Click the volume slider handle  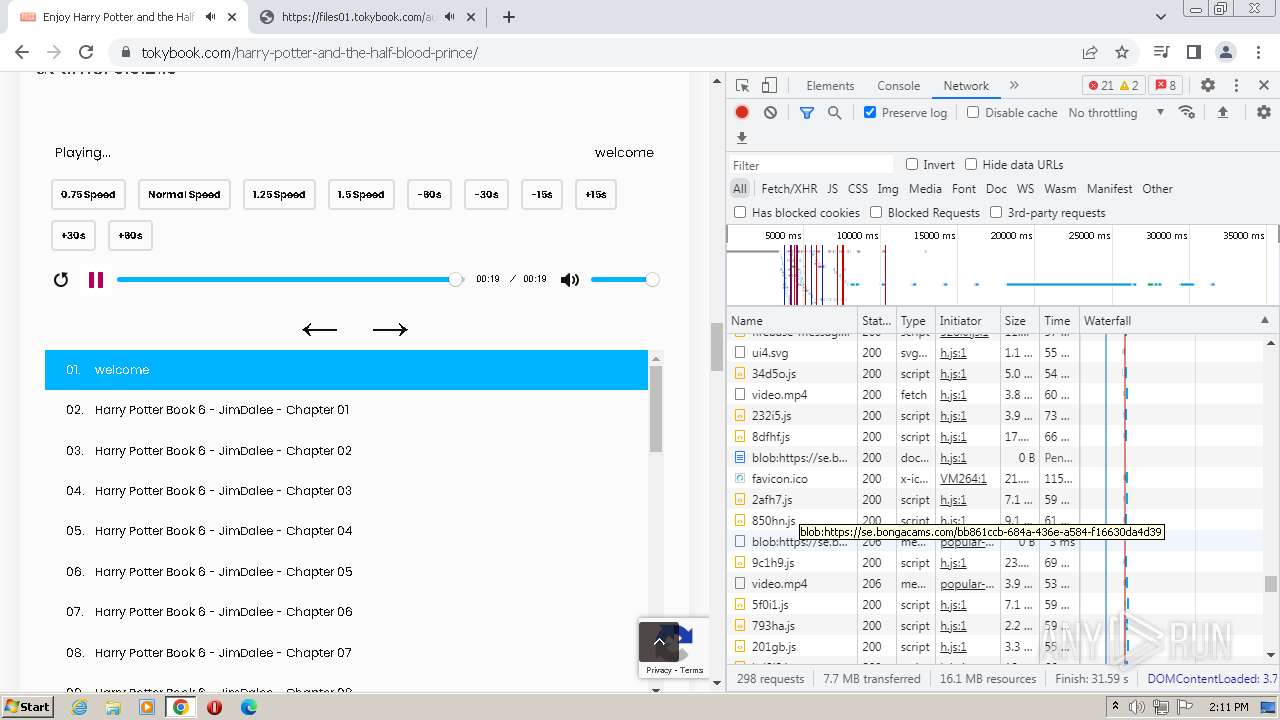652,280
